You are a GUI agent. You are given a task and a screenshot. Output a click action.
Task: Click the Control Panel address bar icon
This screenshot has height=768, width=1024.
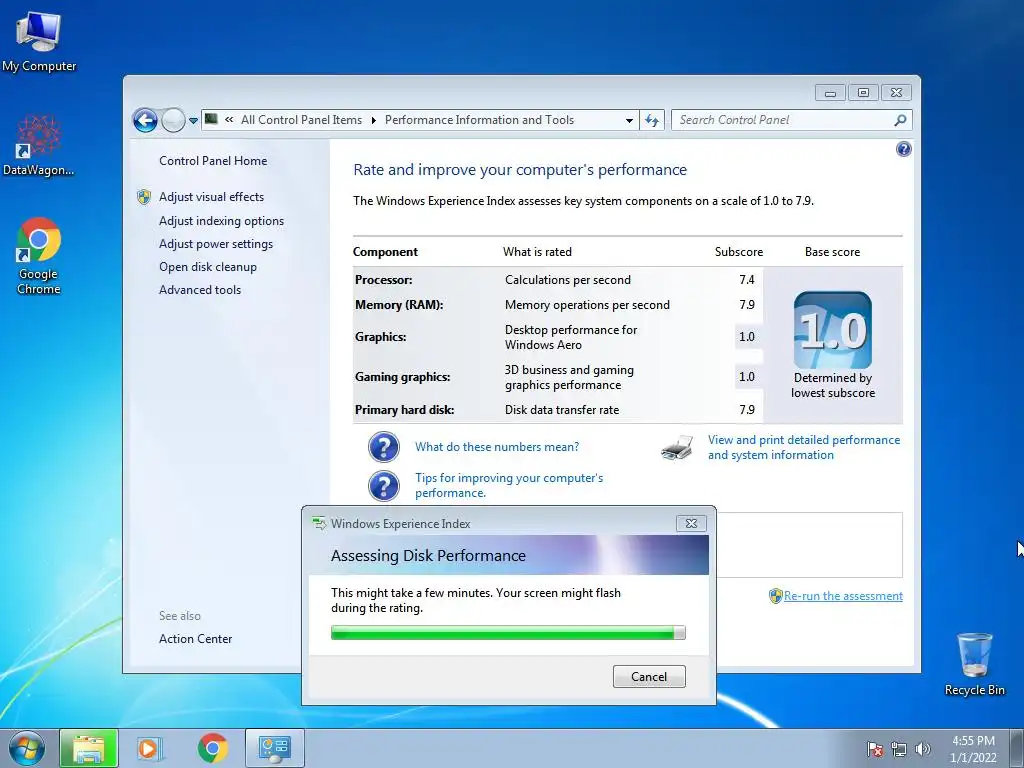pyautogui.click(x=211, y=119)
